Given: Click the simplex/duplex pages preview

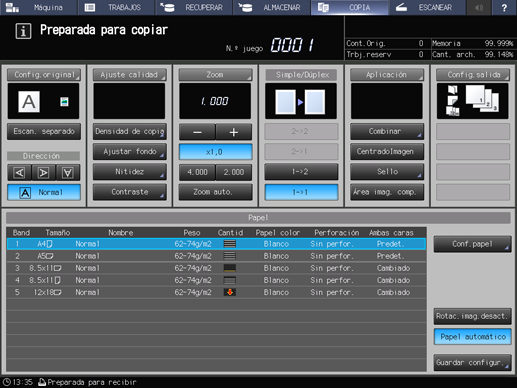Looking at the screenshot, I should point(301,101).
